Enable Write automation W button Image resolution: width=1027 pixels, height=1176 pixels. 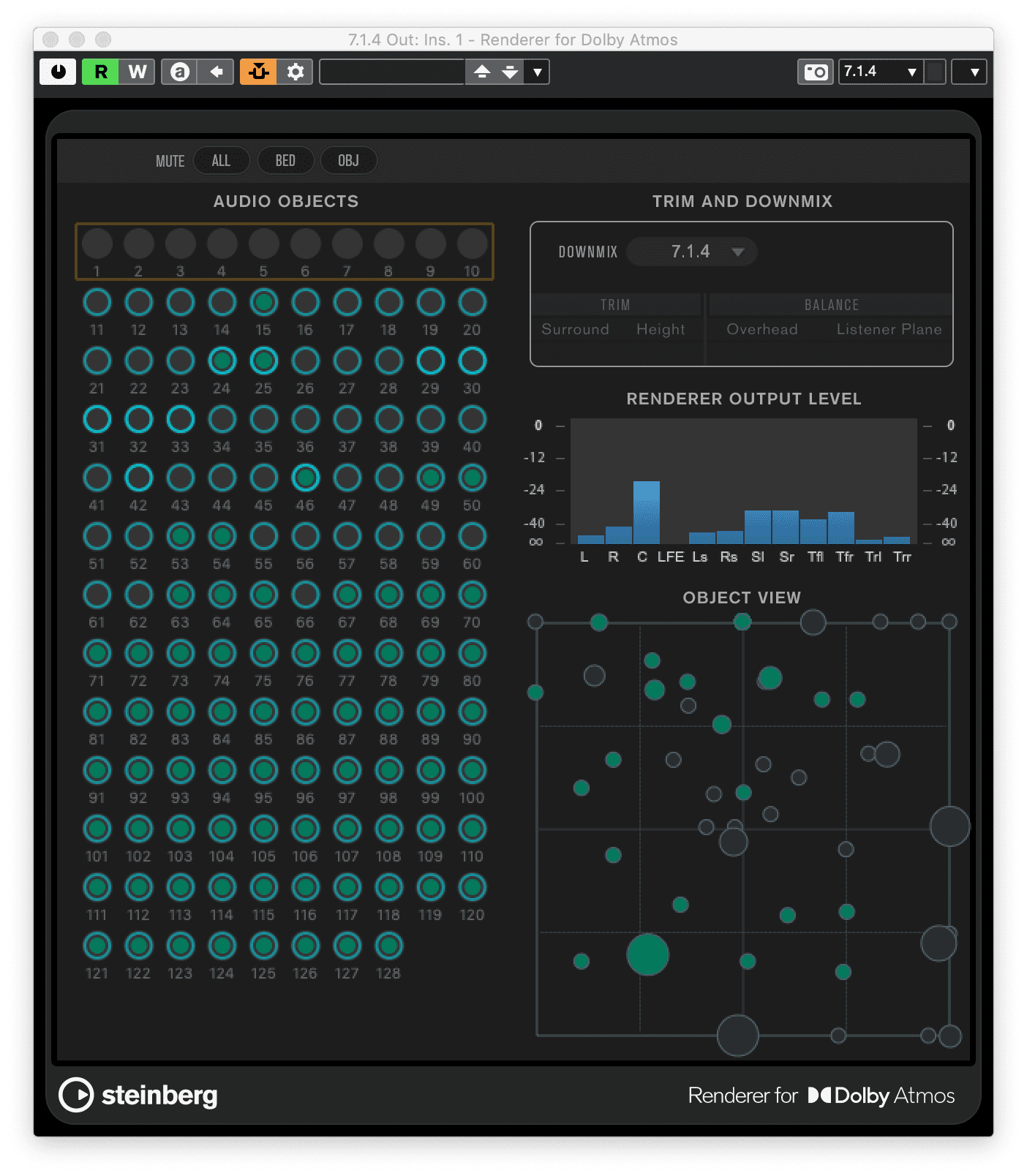coord(137,72)
